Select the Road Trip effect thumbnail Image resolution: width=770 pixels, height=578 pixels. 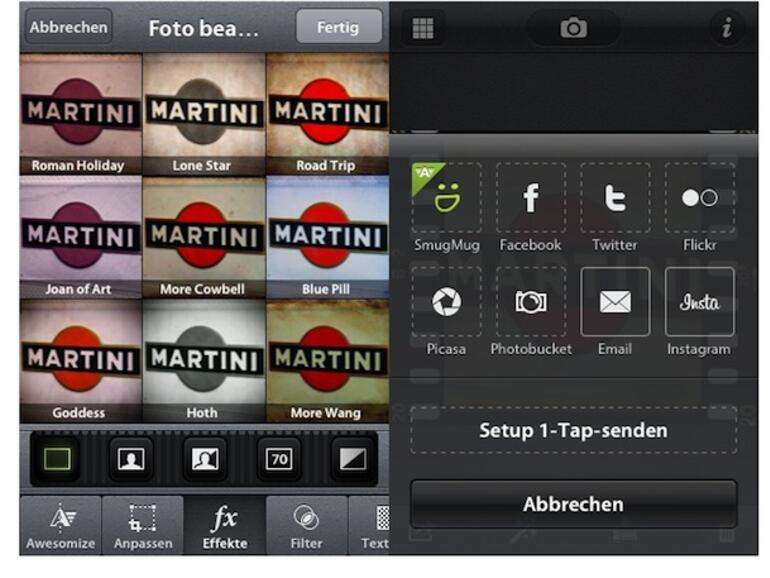pos(328,114)
